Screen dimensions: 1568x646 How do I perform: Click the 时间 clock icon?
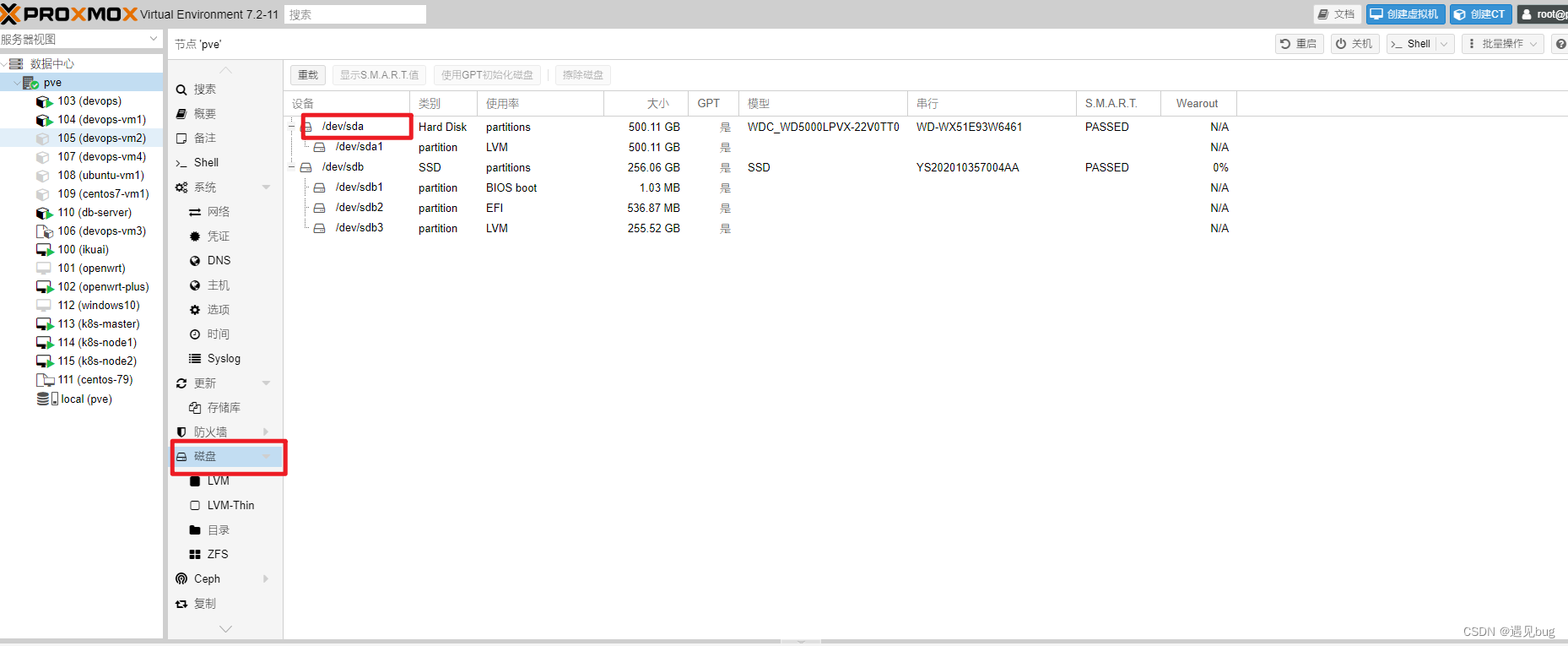pyautogui.click(x=195, y=334)
